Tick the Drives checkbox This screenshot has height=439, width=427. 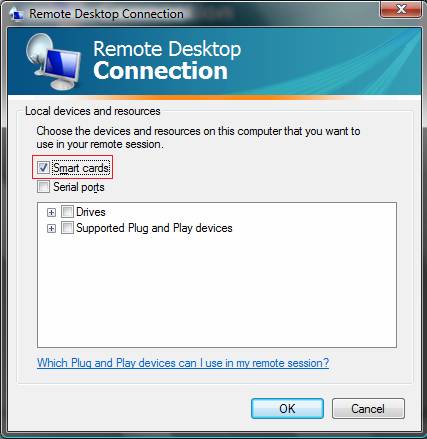tap(67, 212)
